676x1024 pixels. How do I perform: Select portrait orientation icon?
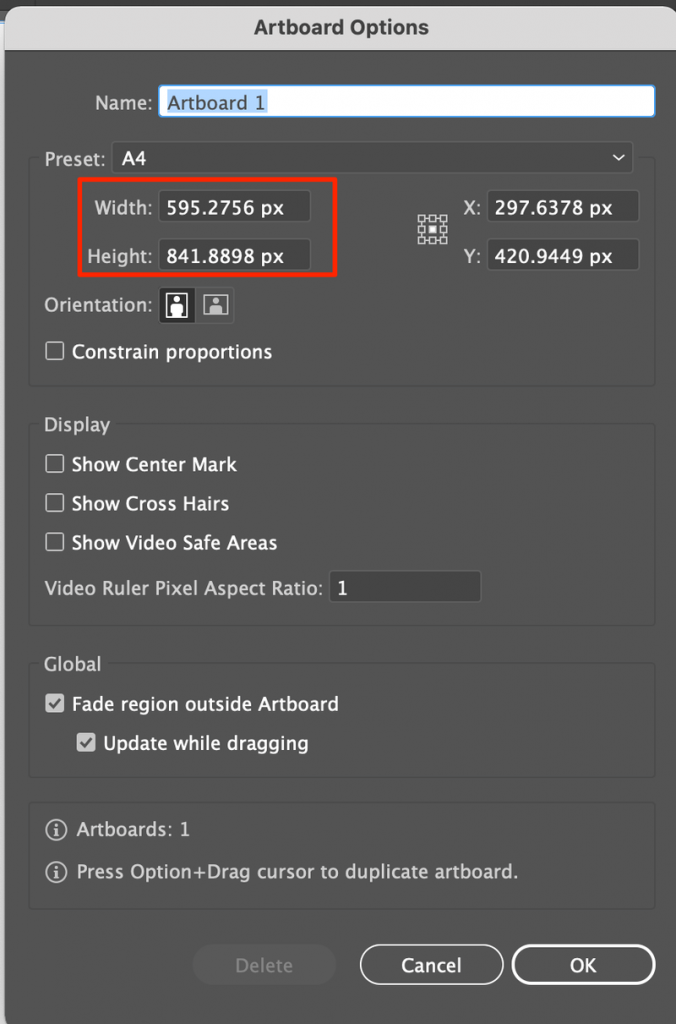pos(177,305)
